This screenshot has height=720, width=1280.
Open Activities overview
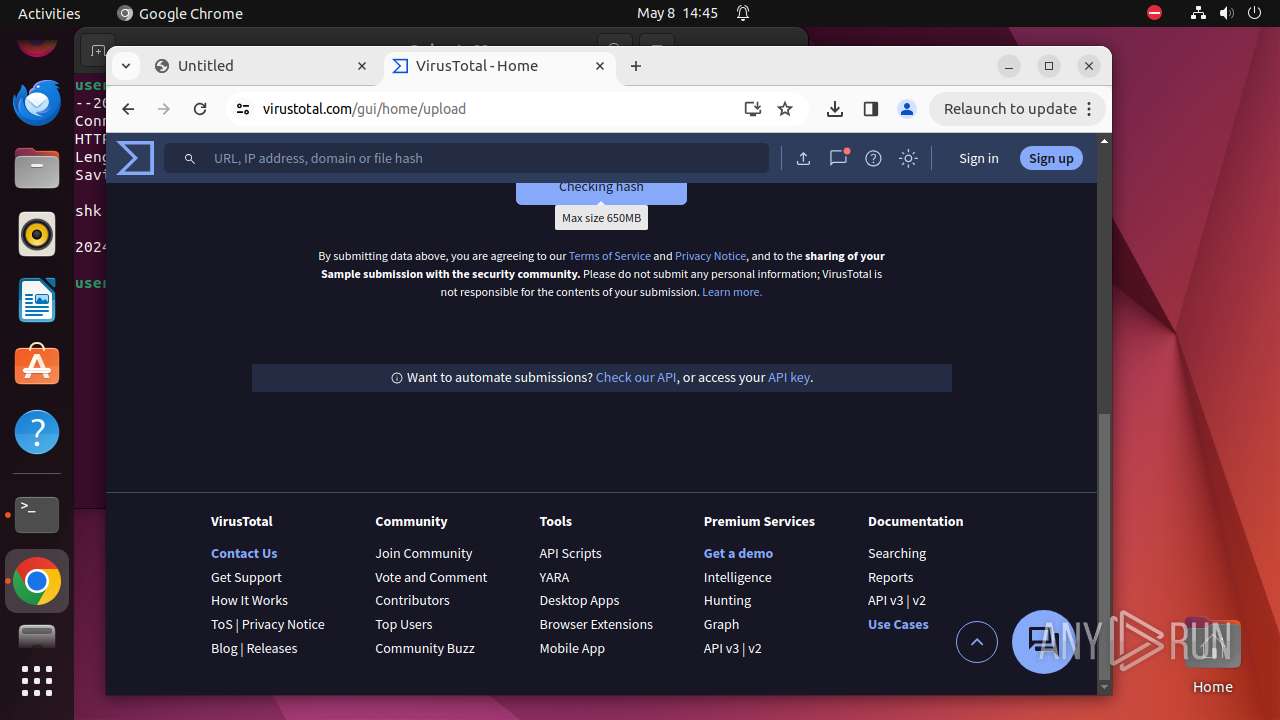(x=49, y=13)
